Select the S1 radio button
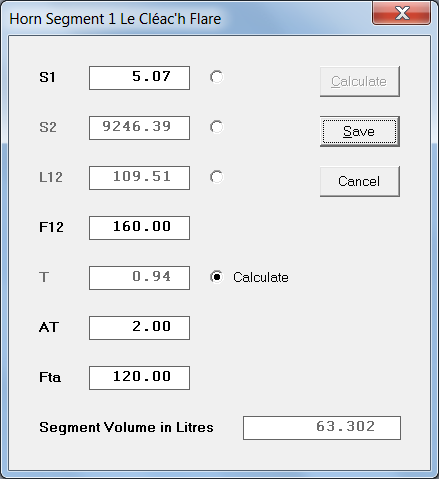 (x=216, y=77)
